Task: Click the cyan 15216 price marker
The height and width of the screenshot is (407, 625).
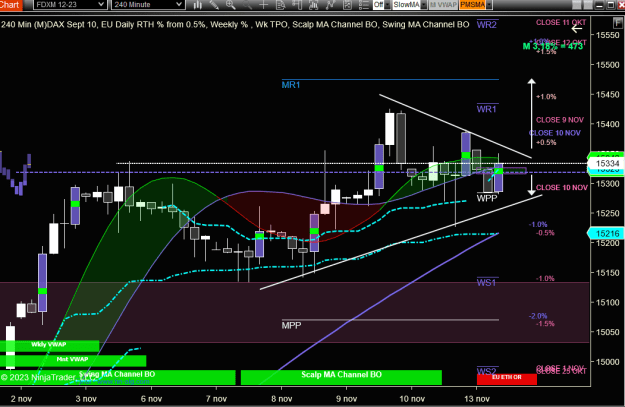Action: coord(607,234)
